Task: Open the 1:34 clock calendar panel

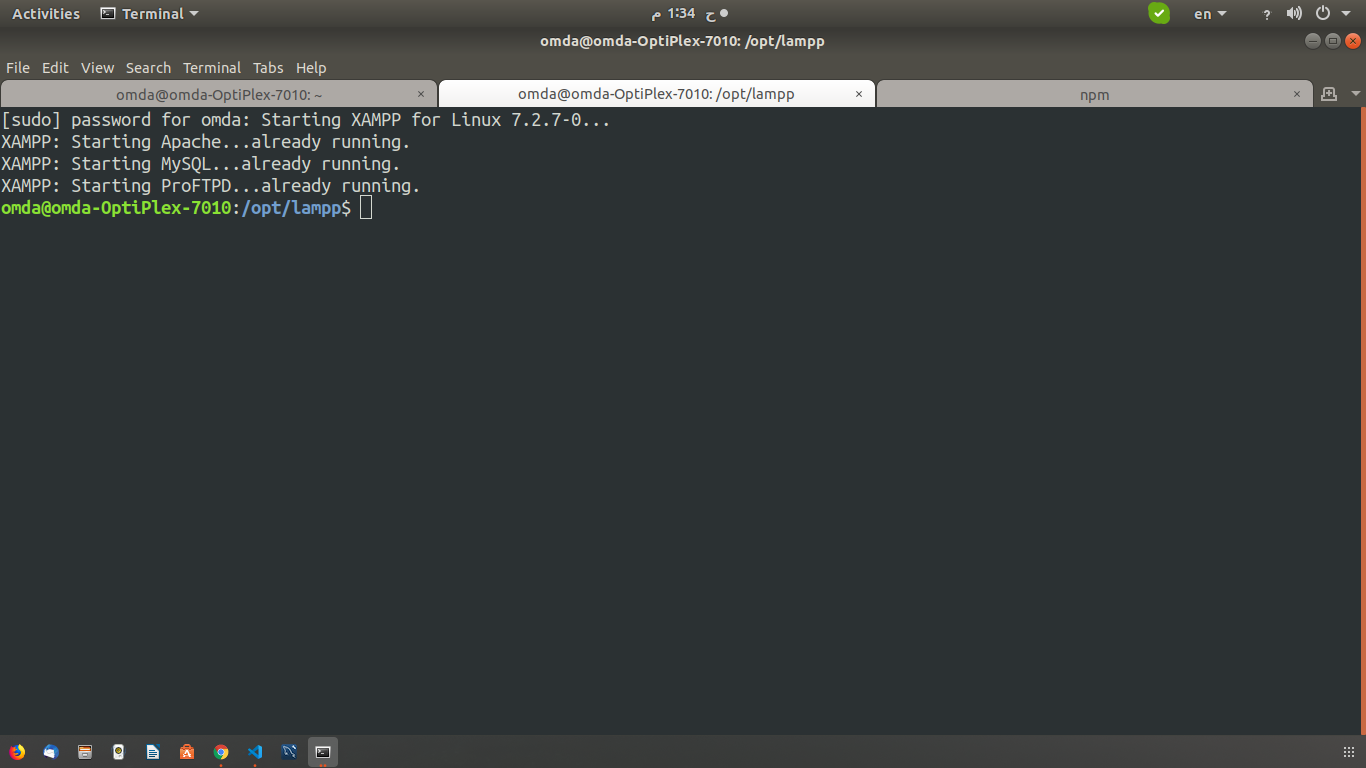Action: click(689, 14)
